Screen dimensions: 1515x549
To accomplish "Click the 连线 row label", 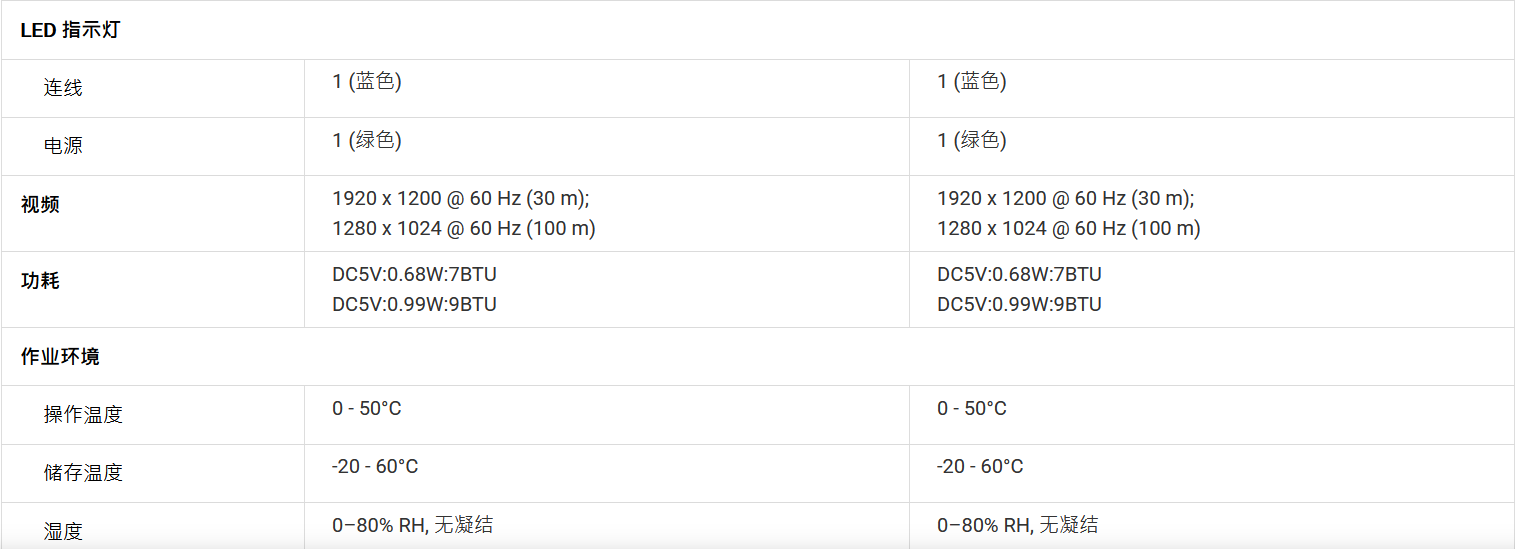I will [63, 88].
